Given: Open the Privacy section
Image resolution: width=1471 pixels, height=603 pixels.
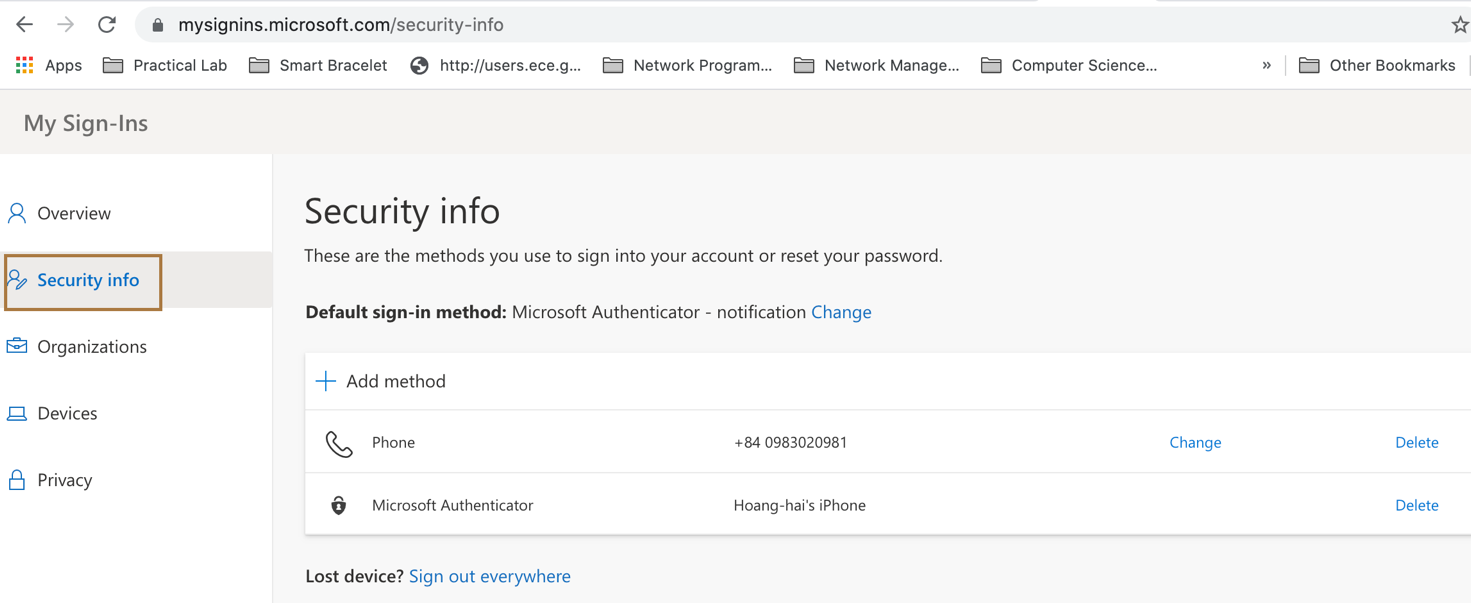Looking at the screenshot, I should tap(64, 480).
